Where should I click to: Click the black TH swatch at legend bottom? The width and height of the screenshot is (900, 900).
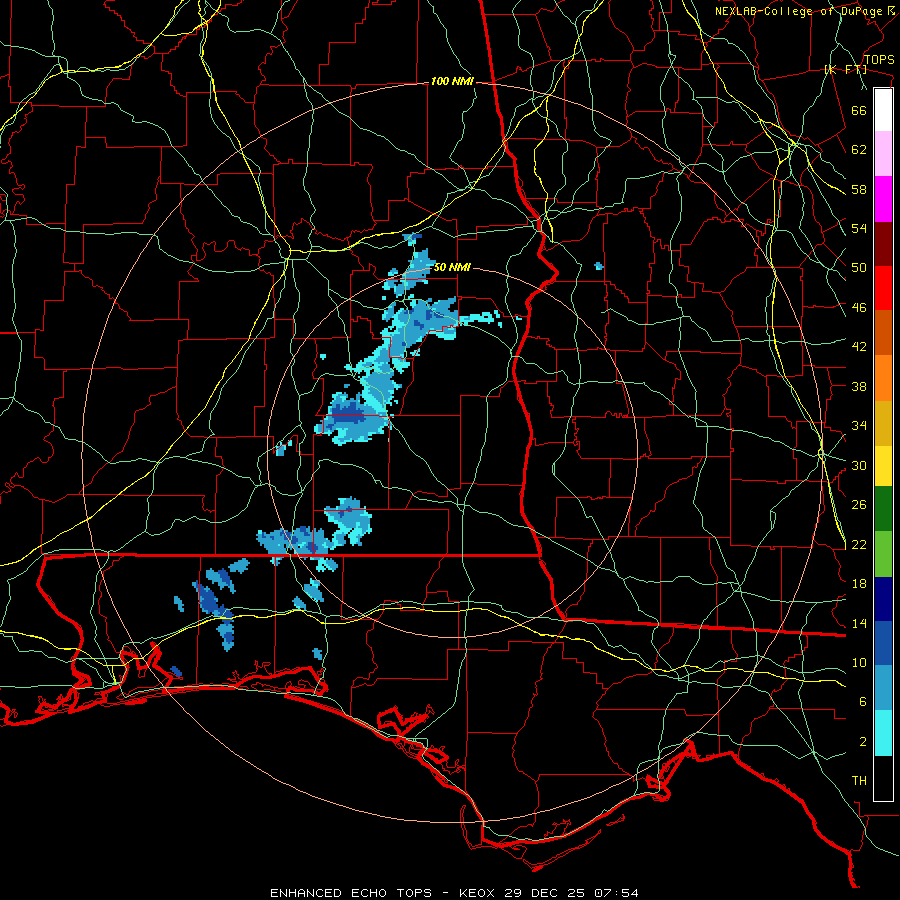click(x=883, y=778)
